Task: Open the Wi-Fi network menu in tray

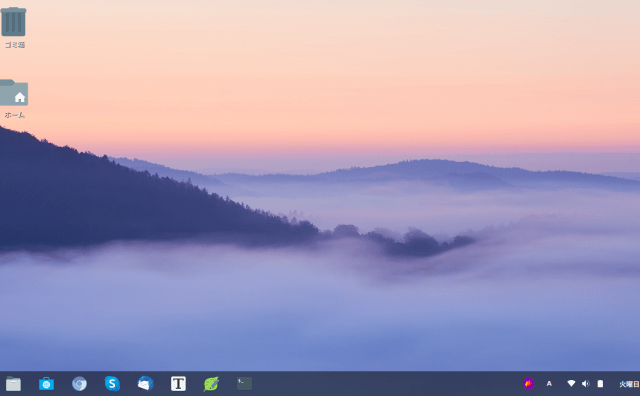Action: [571, 384]
